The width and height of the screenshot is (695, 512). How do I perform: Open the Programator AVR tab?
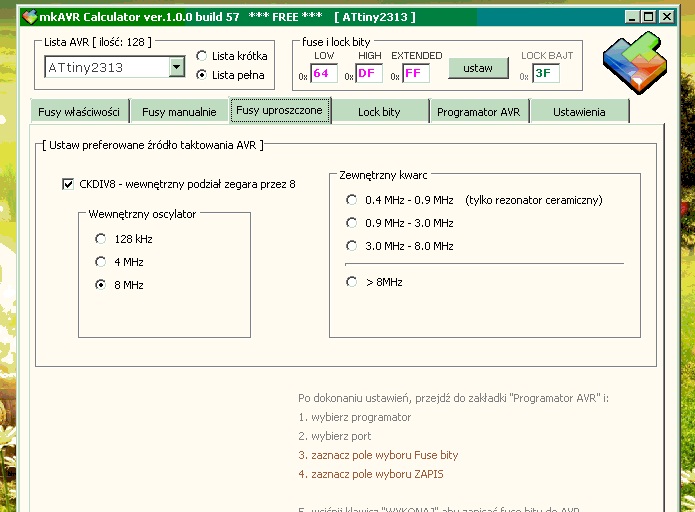click(478, 112)
